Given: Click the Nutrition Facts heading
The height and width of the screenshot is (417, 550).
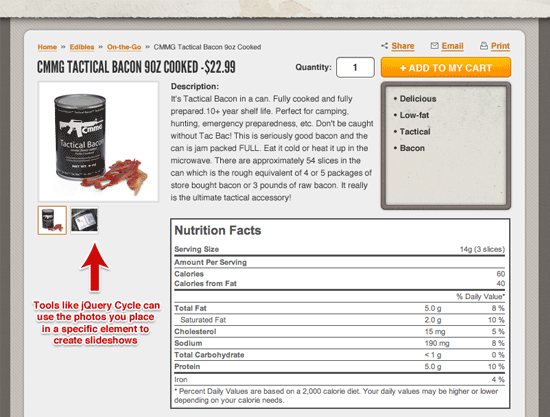Looking at the screenshot, I should coord(218,230).
